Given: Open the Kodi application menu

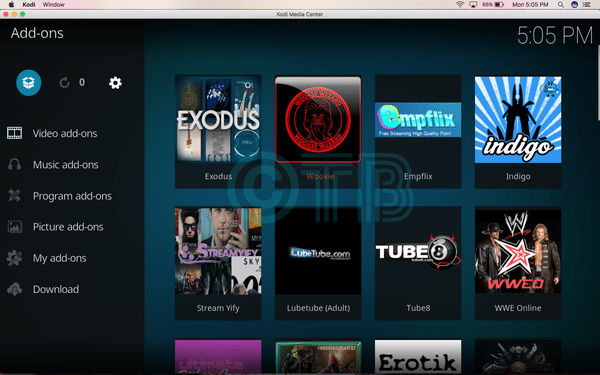Looking at the screenshot, I should point(29,5).
